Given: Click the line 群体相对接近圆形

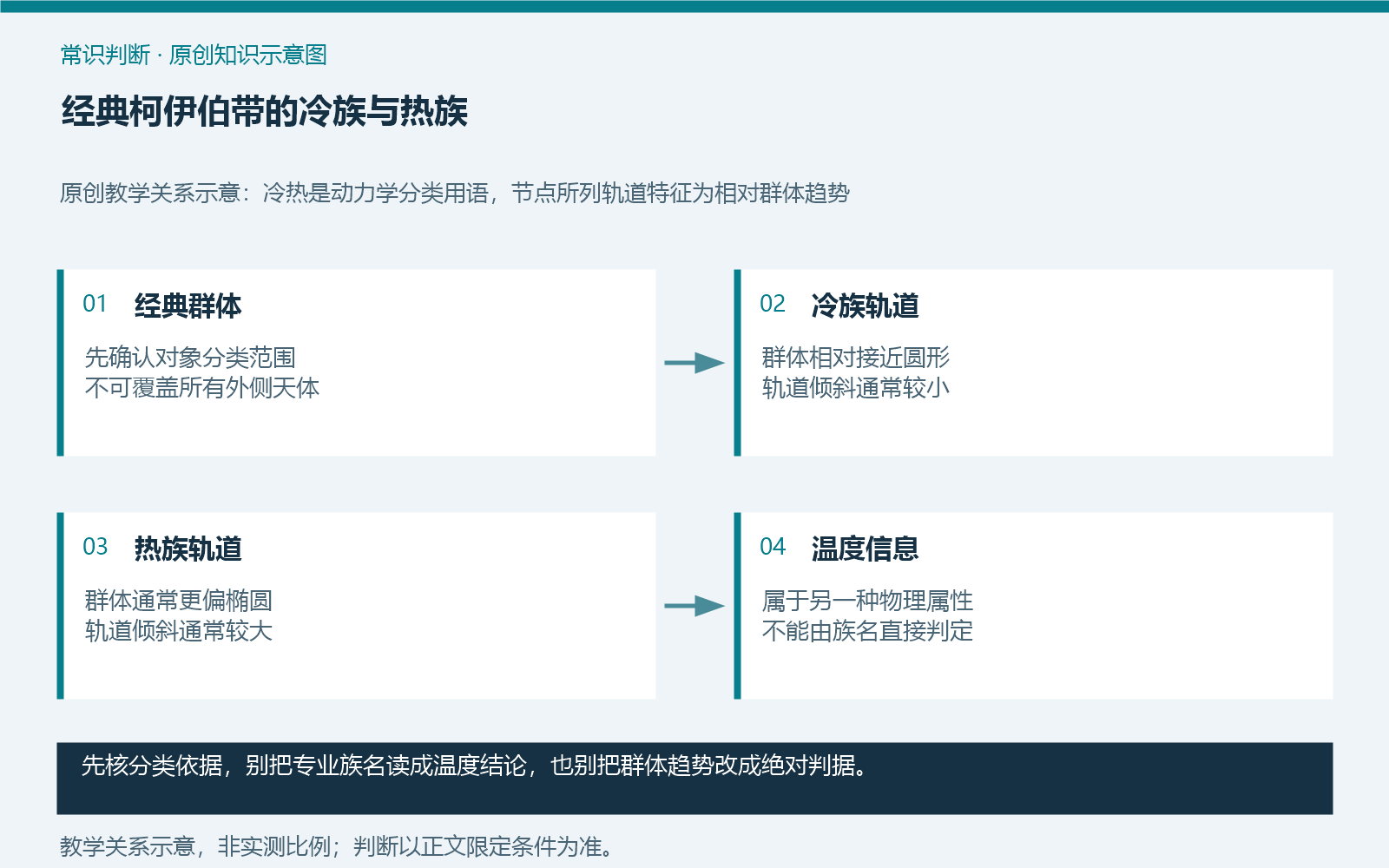Looking at the screenshot, I should 856,358.
